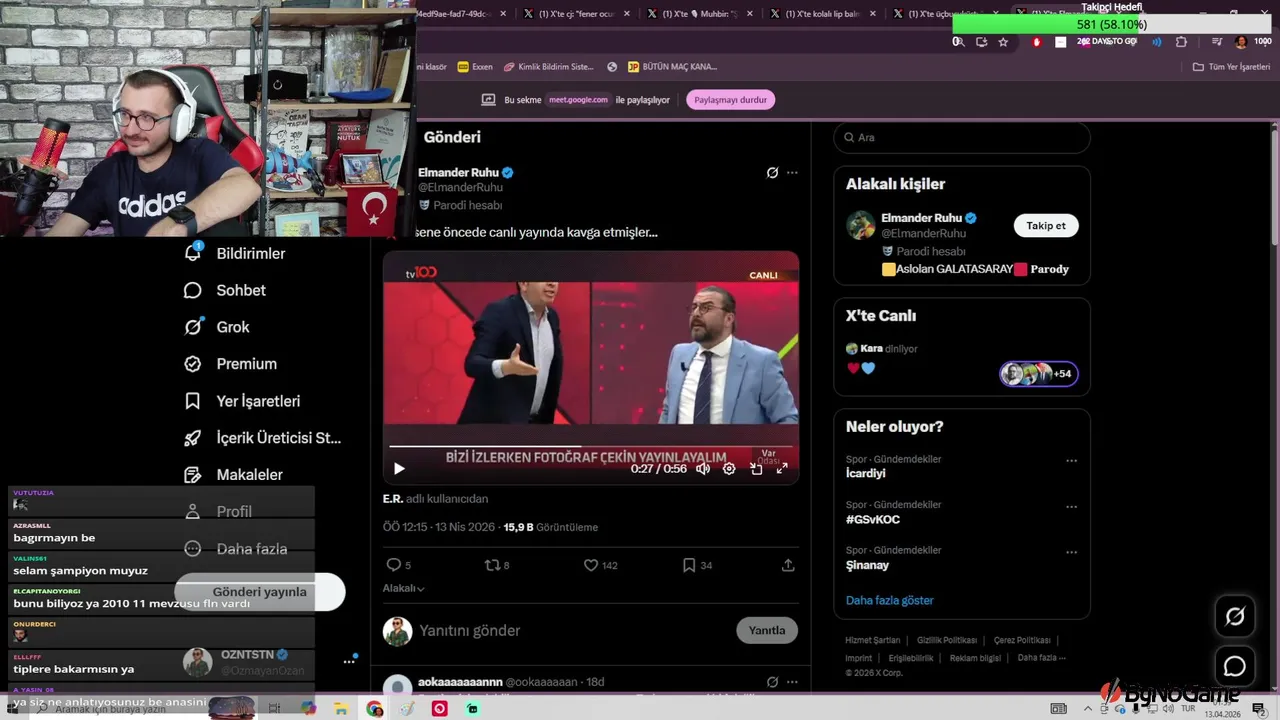The width and height of the screenshot is (1280, 720).
Task: Switch to the X'te üçbu browser tab
Action: [x=946, y=14]
